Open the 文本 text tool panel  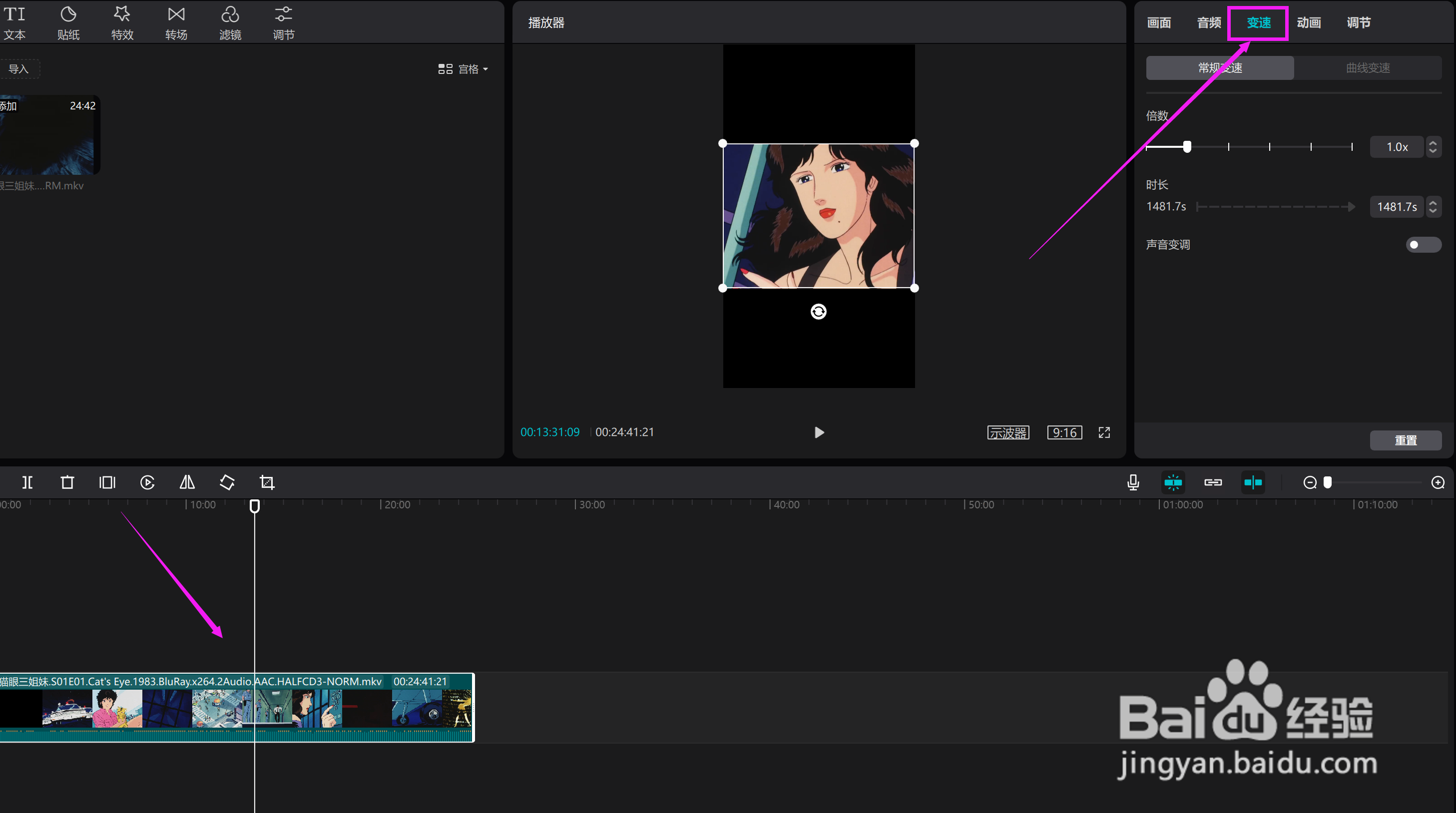coord(14,22)
